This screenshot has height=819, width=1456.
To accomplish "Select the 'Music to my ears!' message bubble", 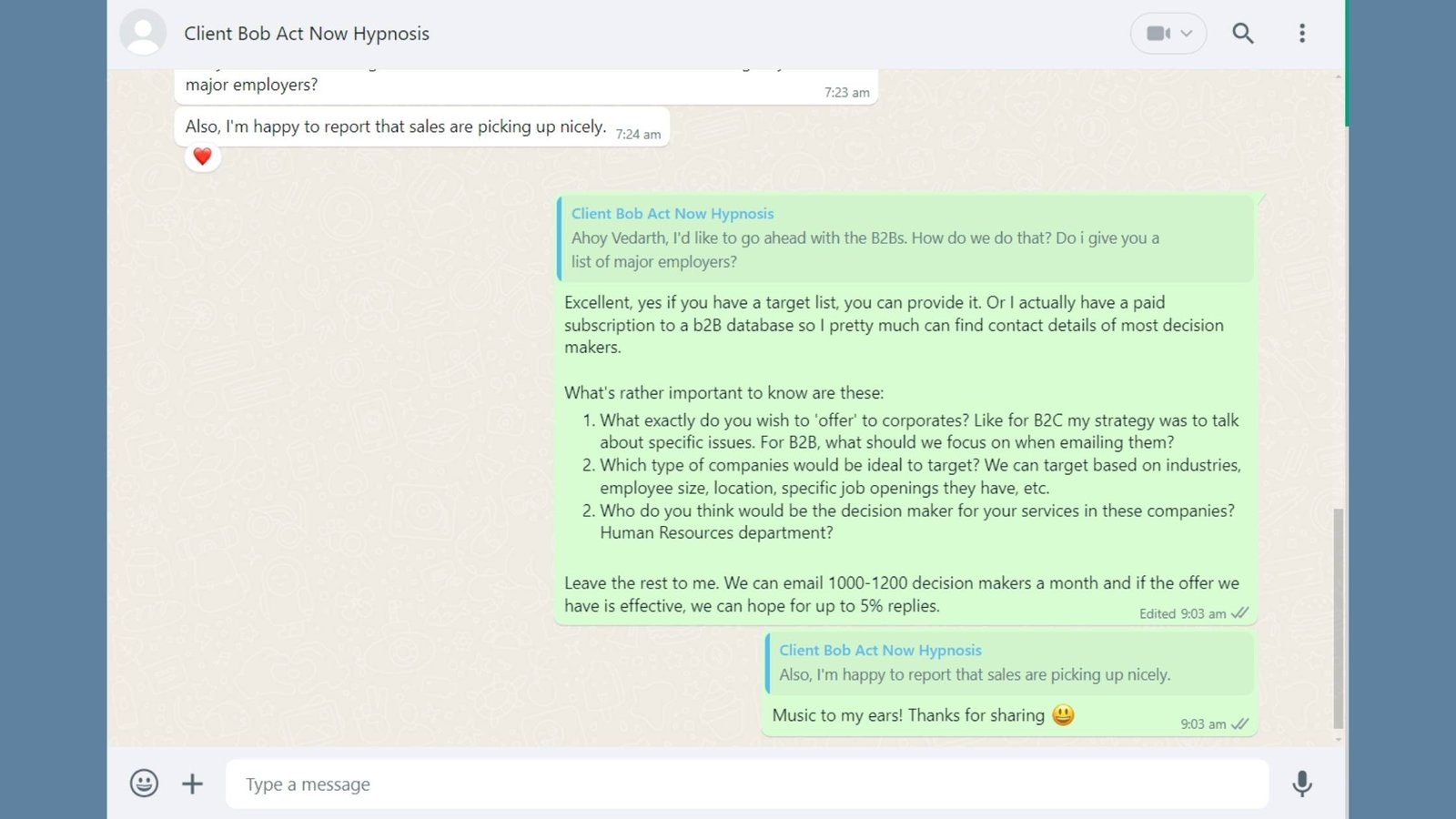I will (x=1009, y=682).
